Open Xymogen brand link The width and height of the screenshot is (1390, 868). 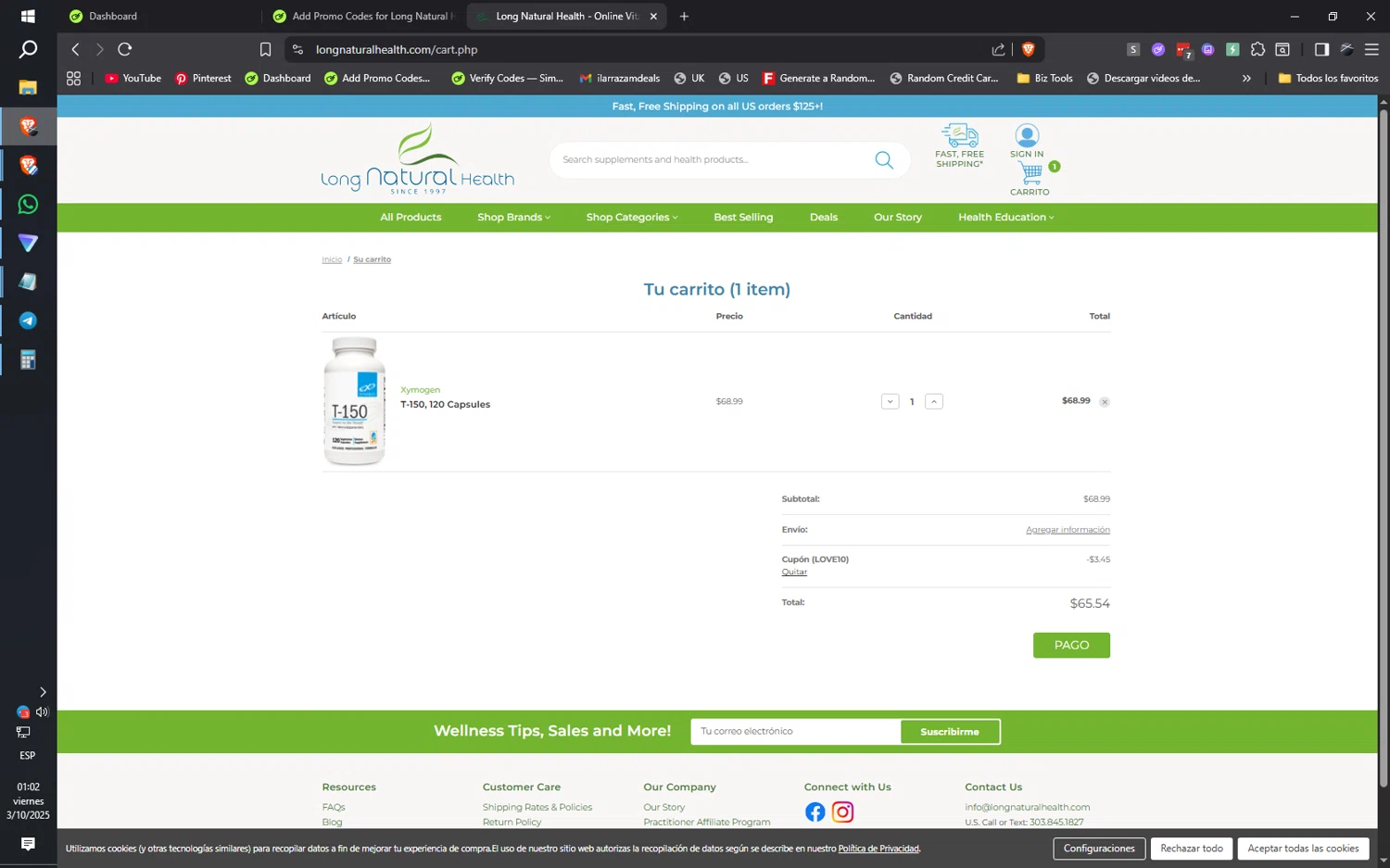[420, 390]
